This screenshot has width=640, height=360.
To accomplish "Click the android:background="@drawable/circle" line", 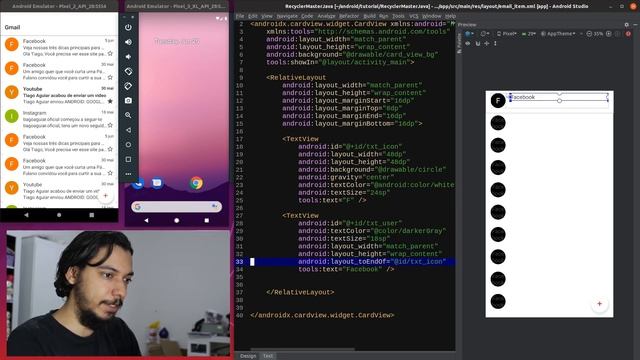I will point(372,169).
